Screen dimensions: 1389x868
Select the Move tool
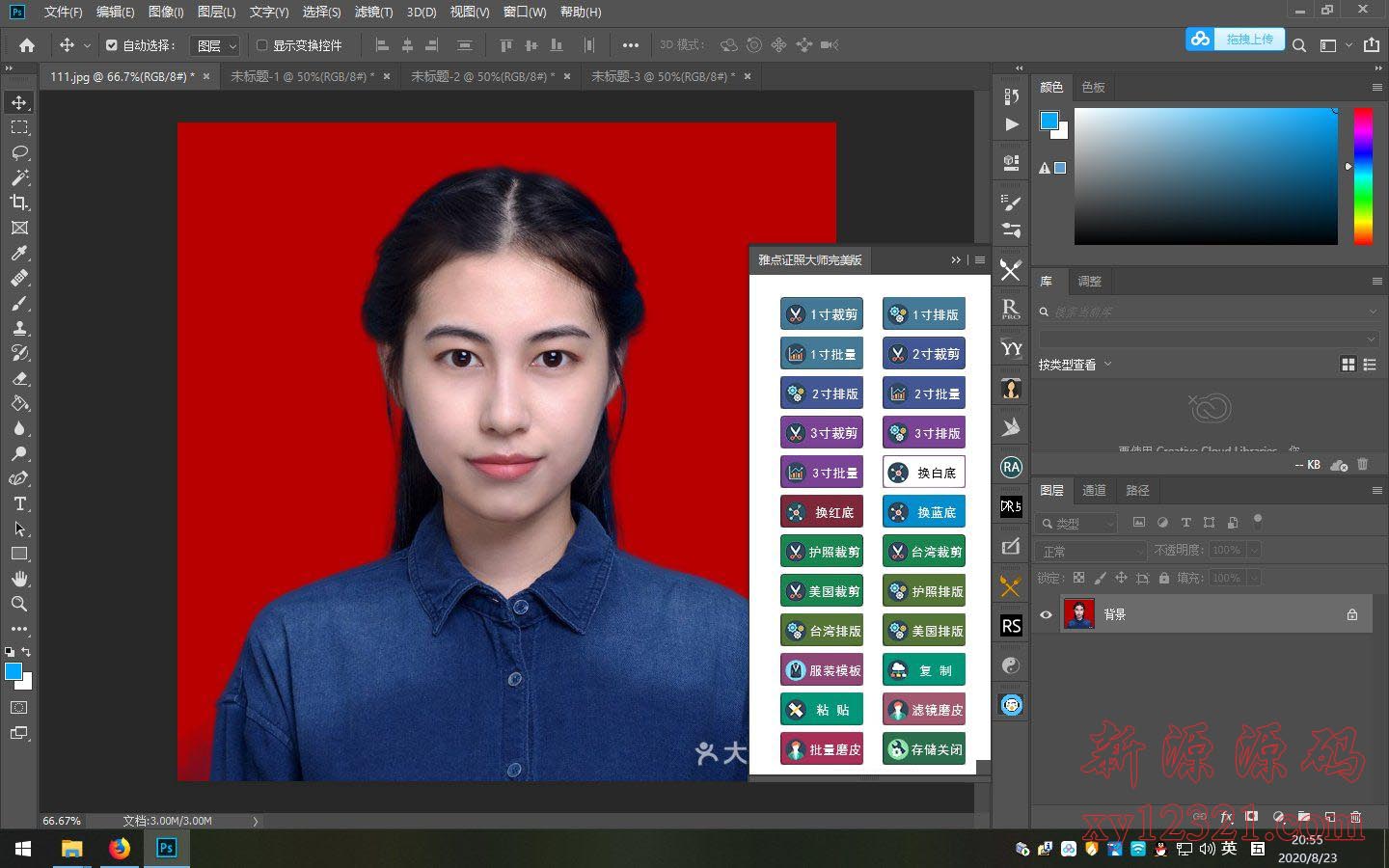pyautogui.click(x=19, y=102)
